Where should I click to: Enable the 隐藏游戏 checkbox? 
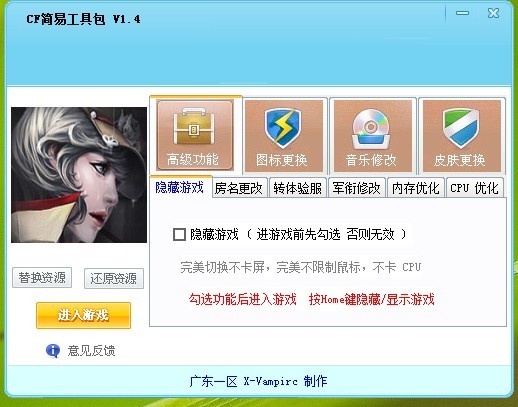click(179, 234)
